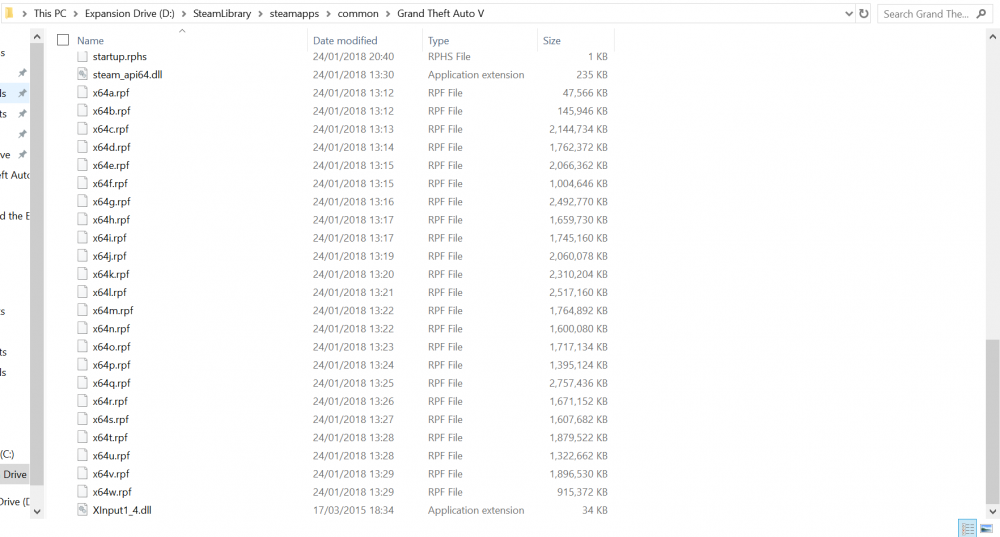The width and height of the screenshot is (1000, 537).
Task: Expand the chevron after steamapps
Action: (328, 13)
